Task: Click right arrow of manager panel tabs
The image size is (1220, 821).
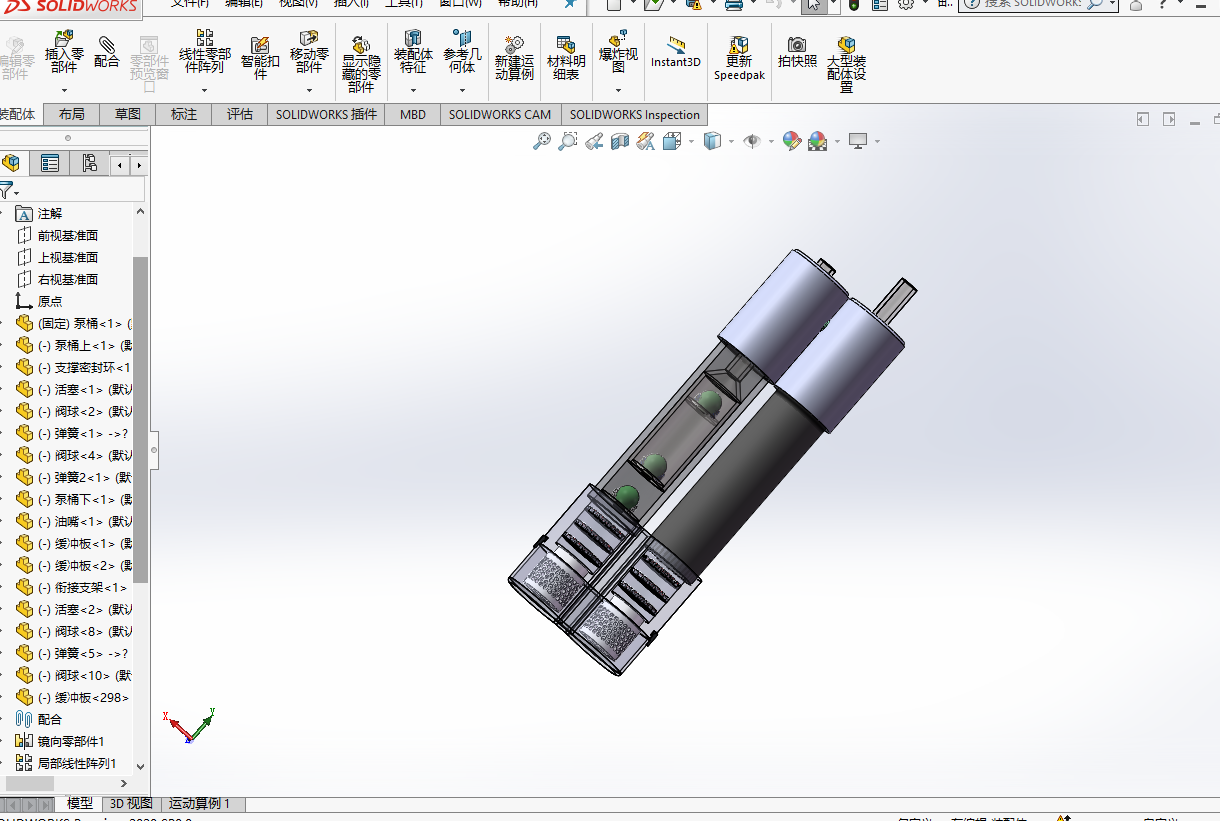Action: [139, 165]
